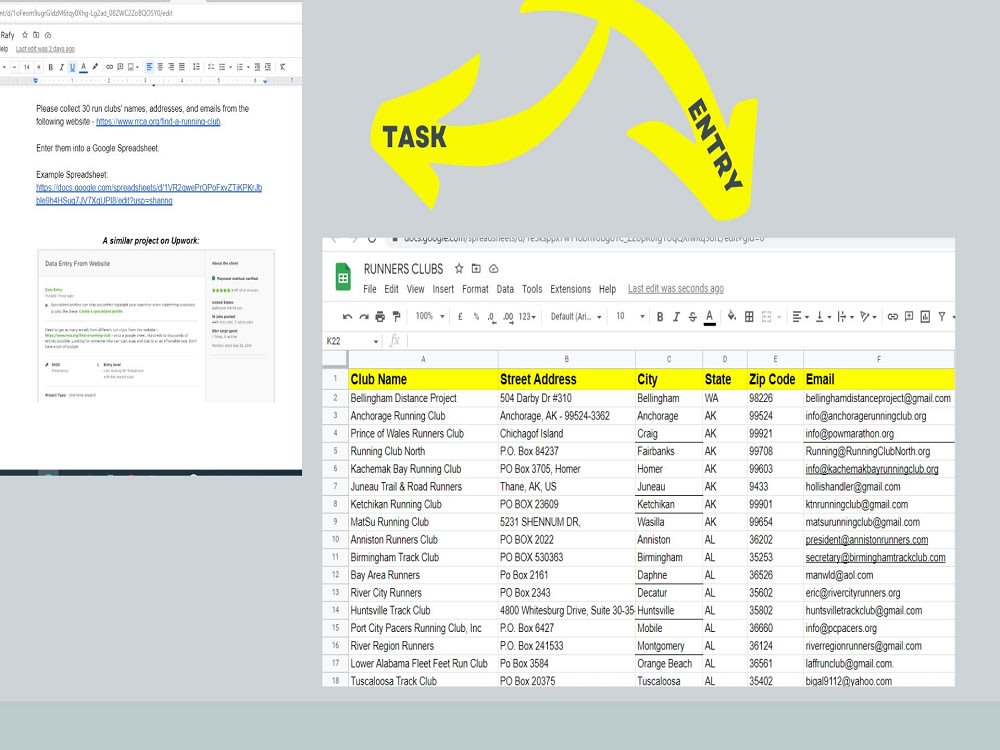Image resolution: width=1000 pixels, height=750 pixels.
Task: Open the Example Spreadsheet link in Docs
Action: click(149, 194)
